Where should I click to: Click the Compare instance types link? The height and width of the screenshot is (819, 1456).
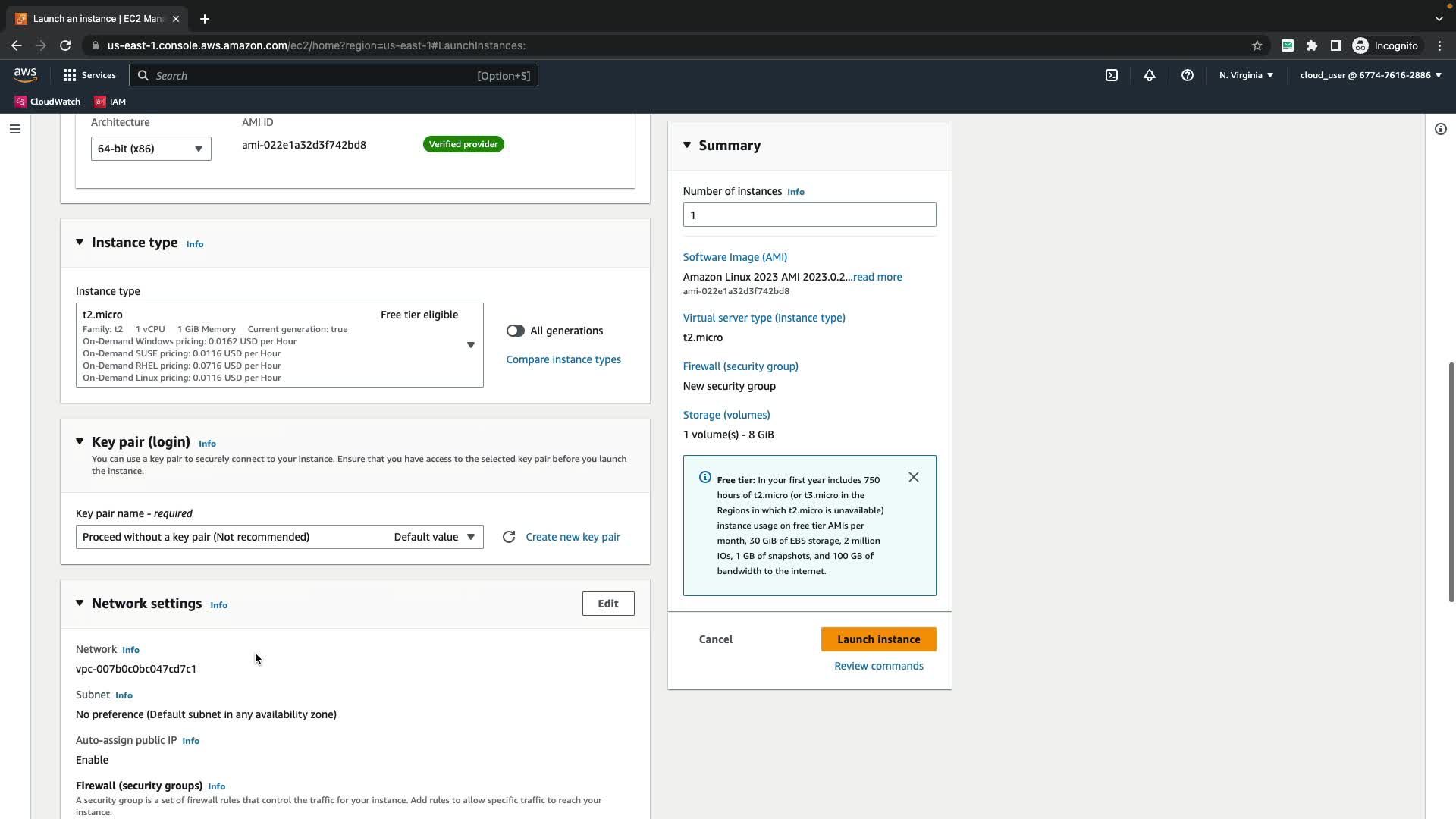(563, 359)
